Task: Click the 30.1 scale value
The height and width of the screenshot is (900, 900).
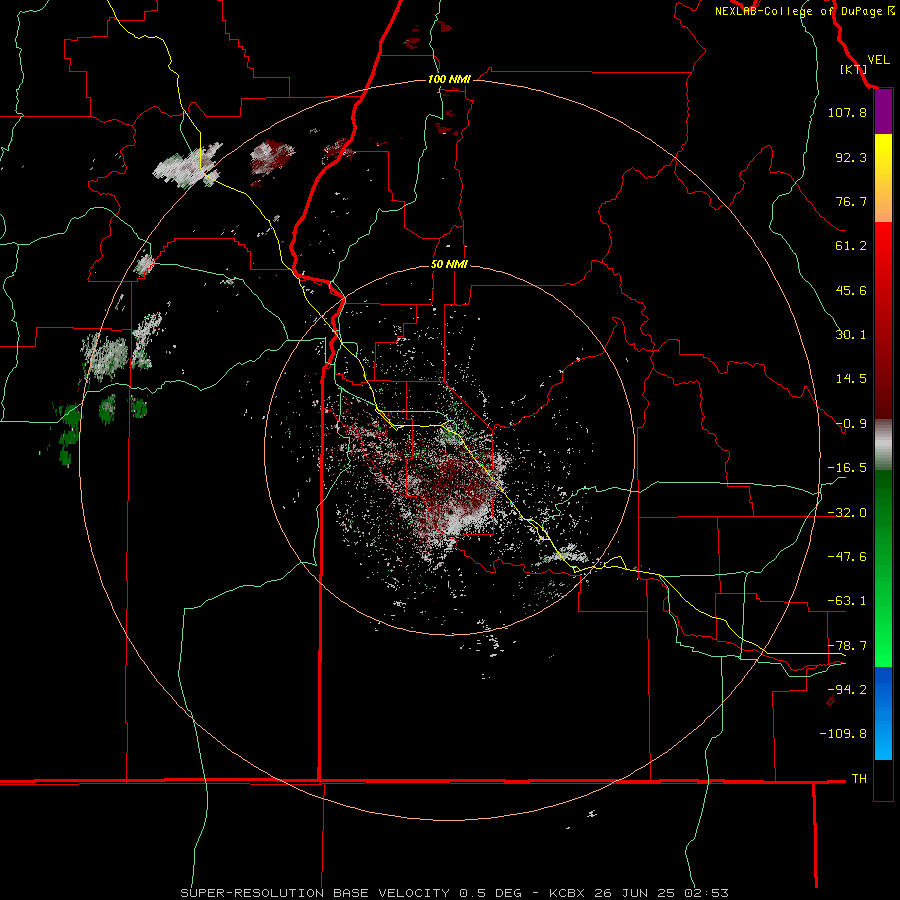Action: point(851,335)
